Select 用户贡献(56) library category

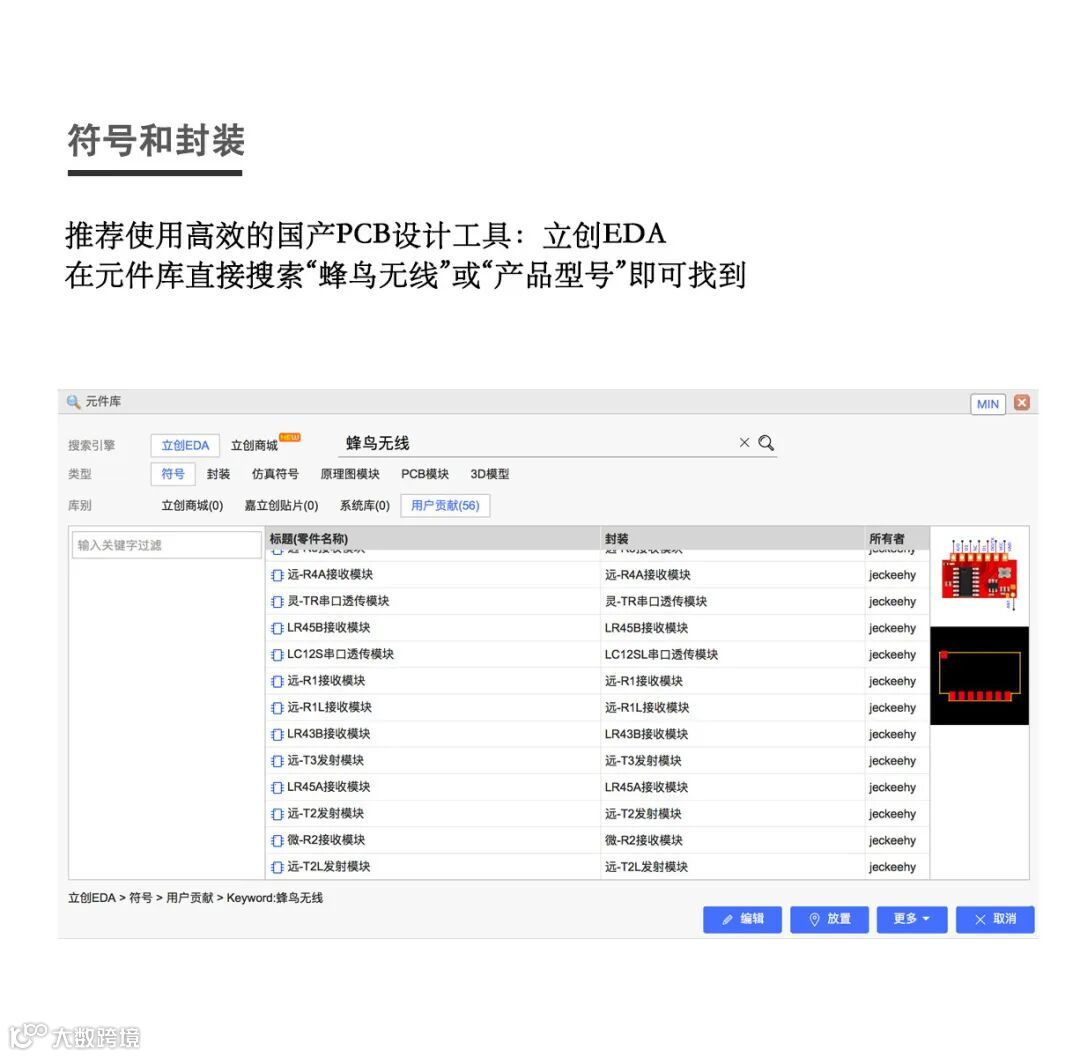[445, 505]
